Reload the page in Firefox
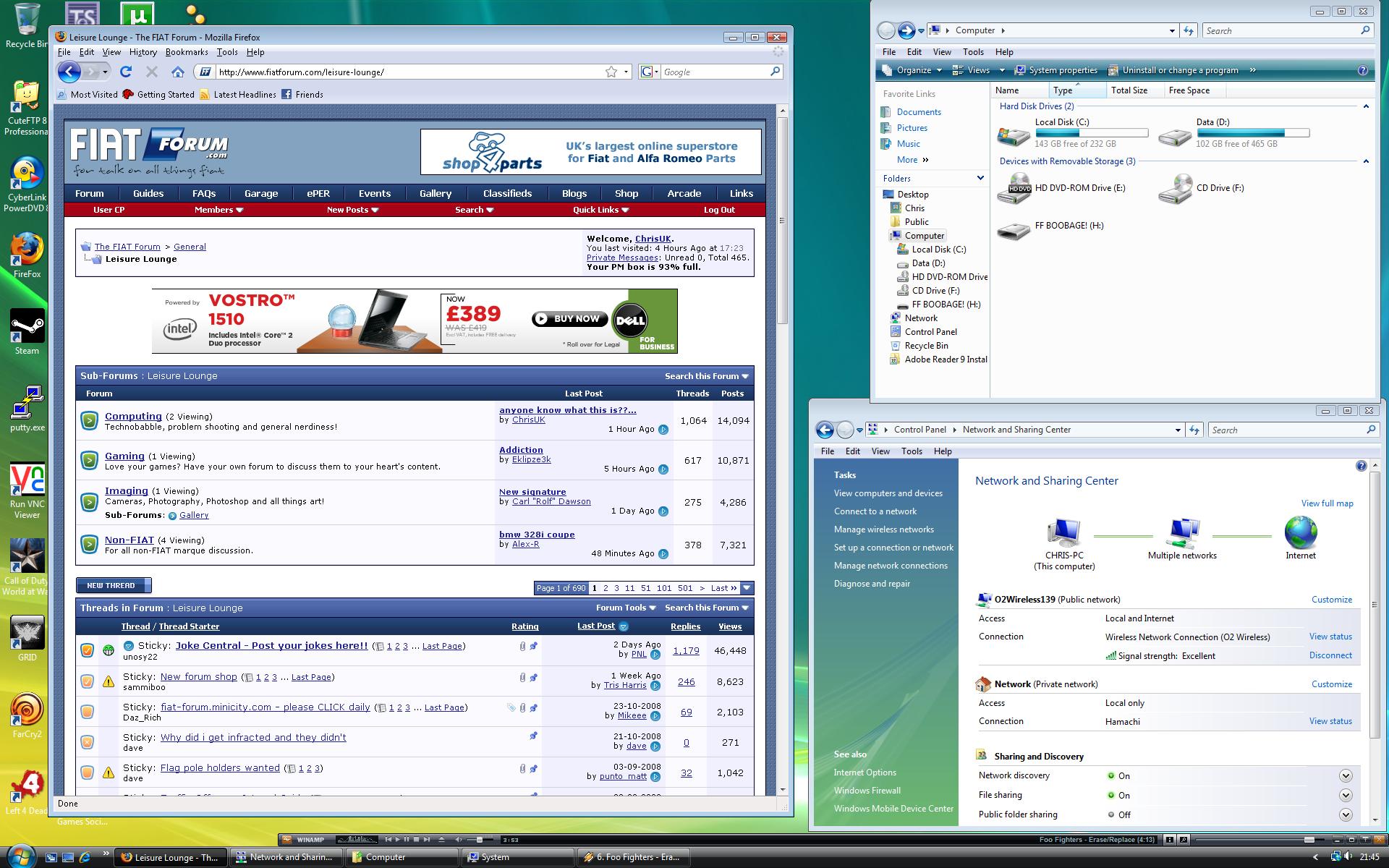Screen dimensions: 1389x868 coord(126,72)
